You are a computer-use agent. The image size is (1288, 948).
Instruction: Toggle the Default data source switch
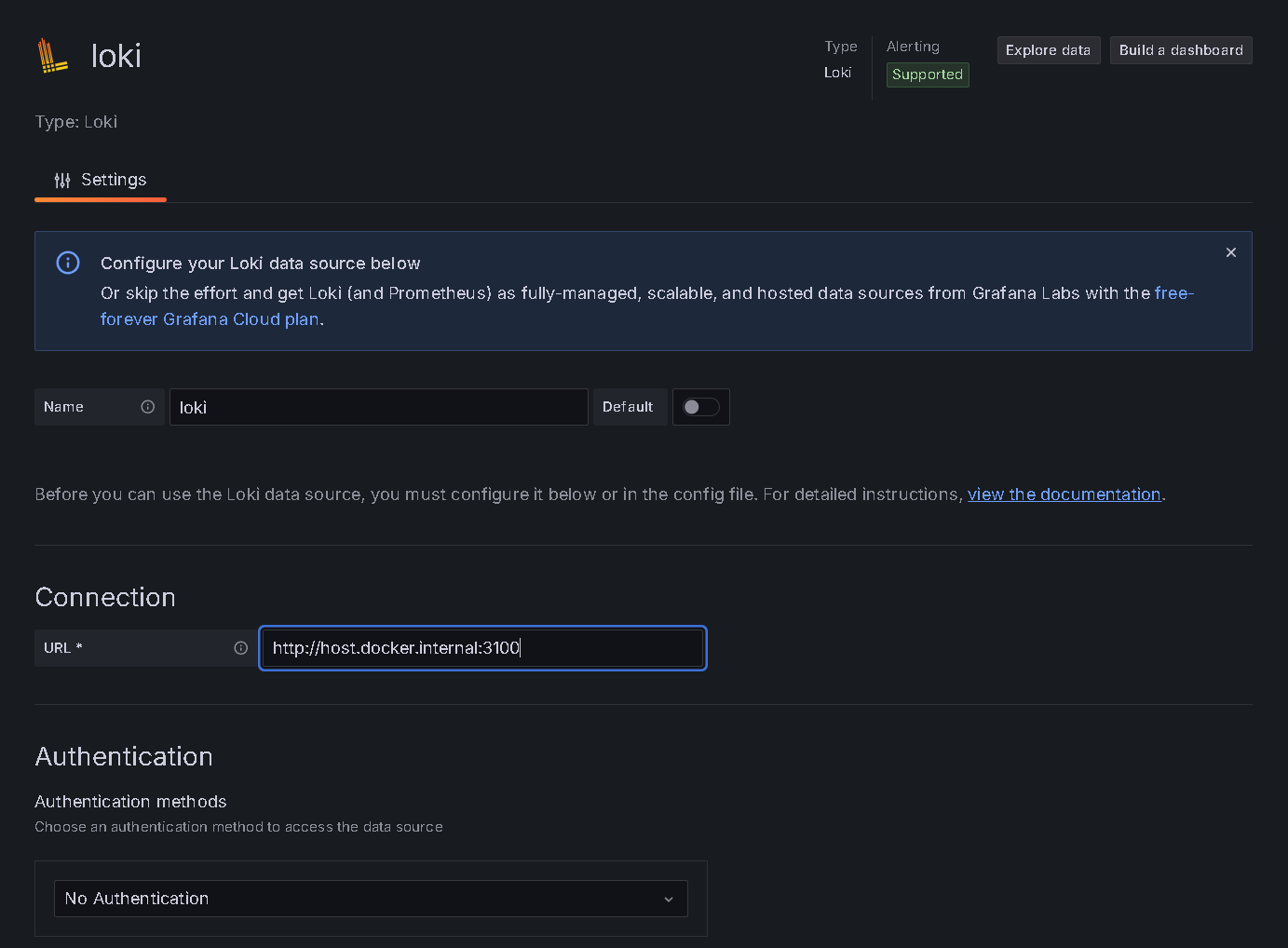point(701,407)
